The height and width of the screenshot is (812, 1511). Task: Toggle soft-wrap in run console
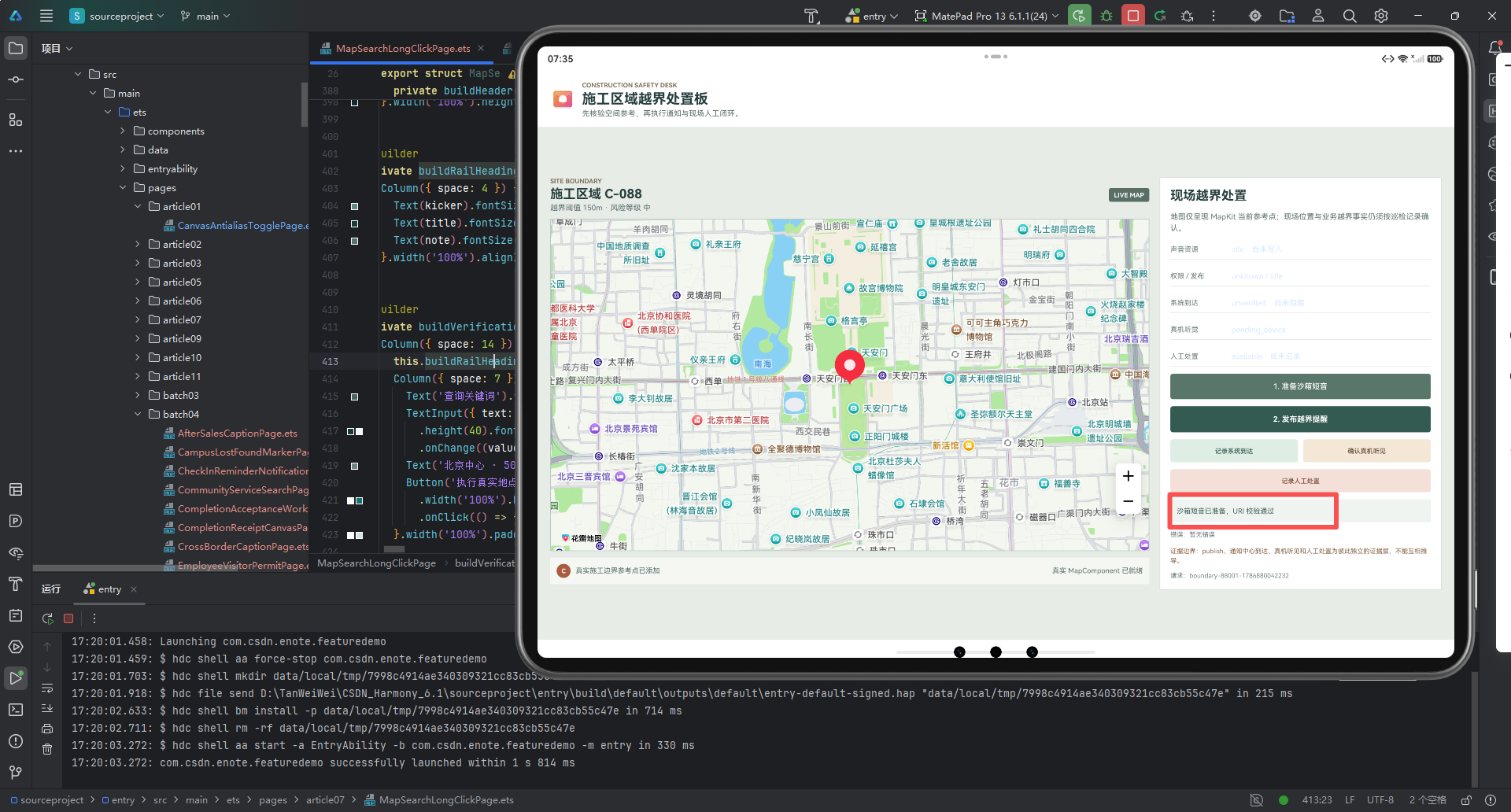pyautogui.click(x=47, y=688)
